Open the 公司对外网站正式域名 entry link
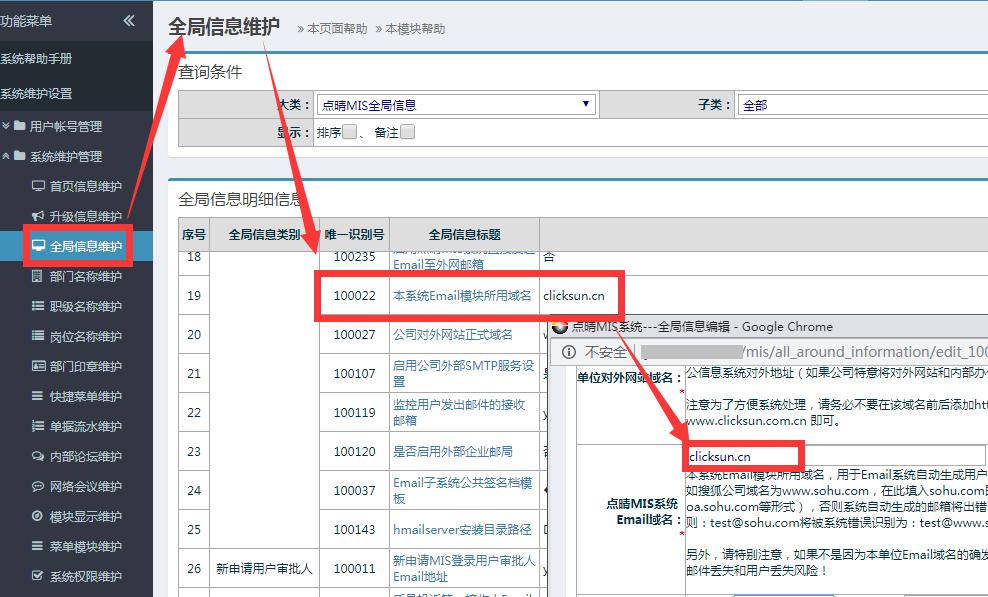The height and width of the screenshot is (597, 988). (452, 335)
